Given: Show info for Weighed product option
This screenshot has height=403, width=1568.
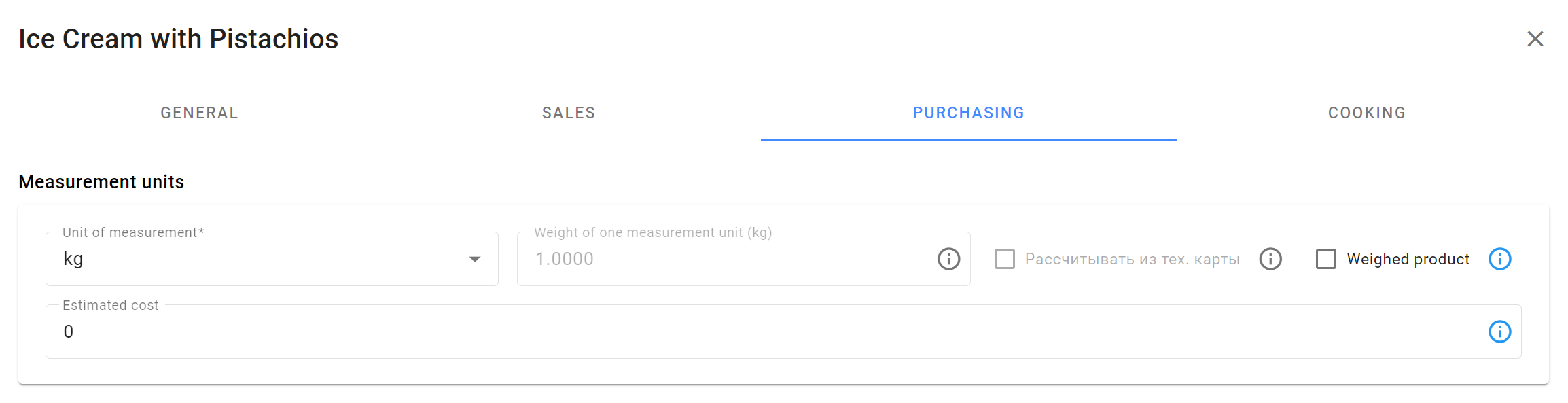Looking at the screenshot, I should 1499,259.
